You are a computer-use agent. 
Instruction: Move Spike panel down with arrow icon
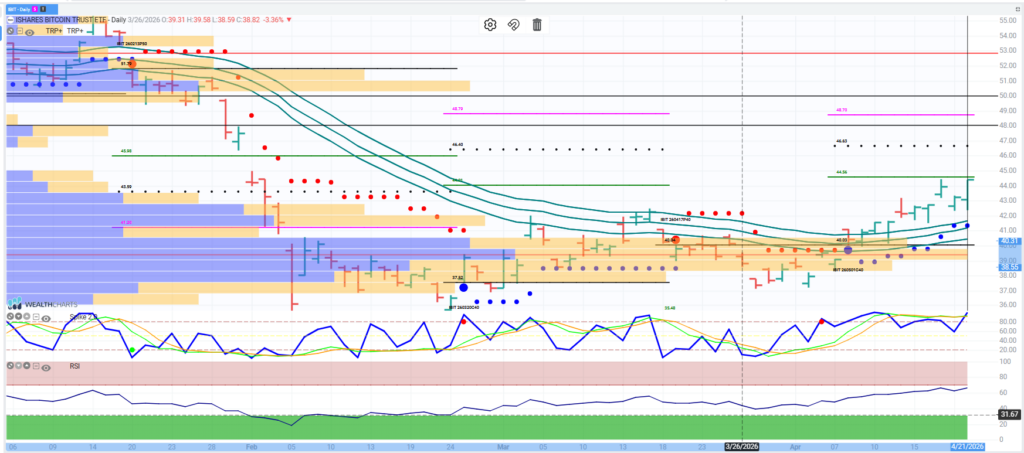20,317
